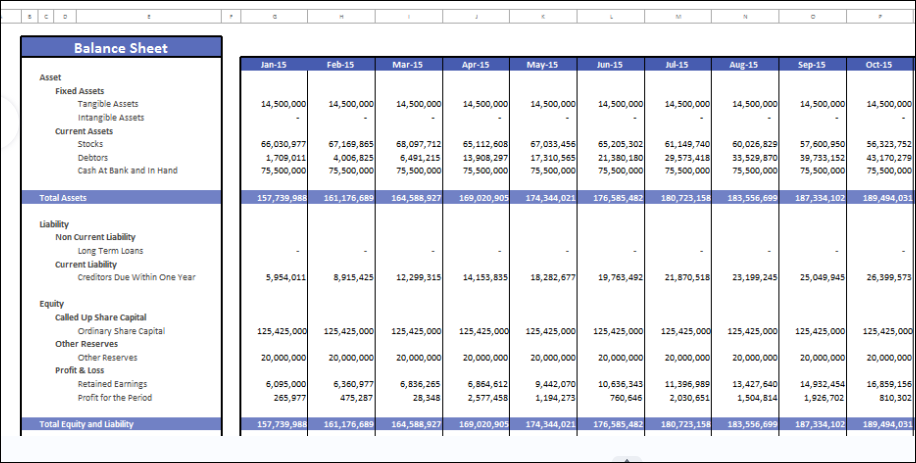Image resolution: width=916 pixels, height=463 pixels.
Task: Select the Cash At Bank and In Hand label
Action: point(126,170)
